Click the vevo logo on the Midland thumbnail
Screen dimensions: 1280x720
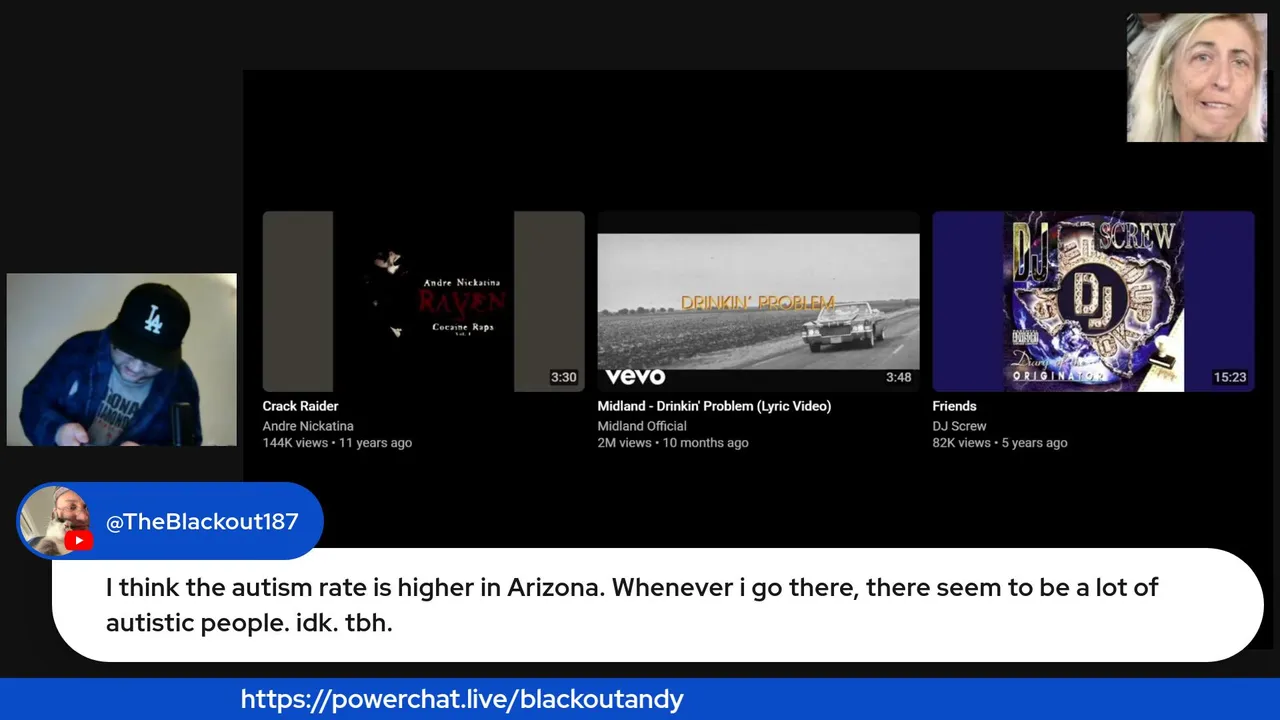[x=635, y=376]
